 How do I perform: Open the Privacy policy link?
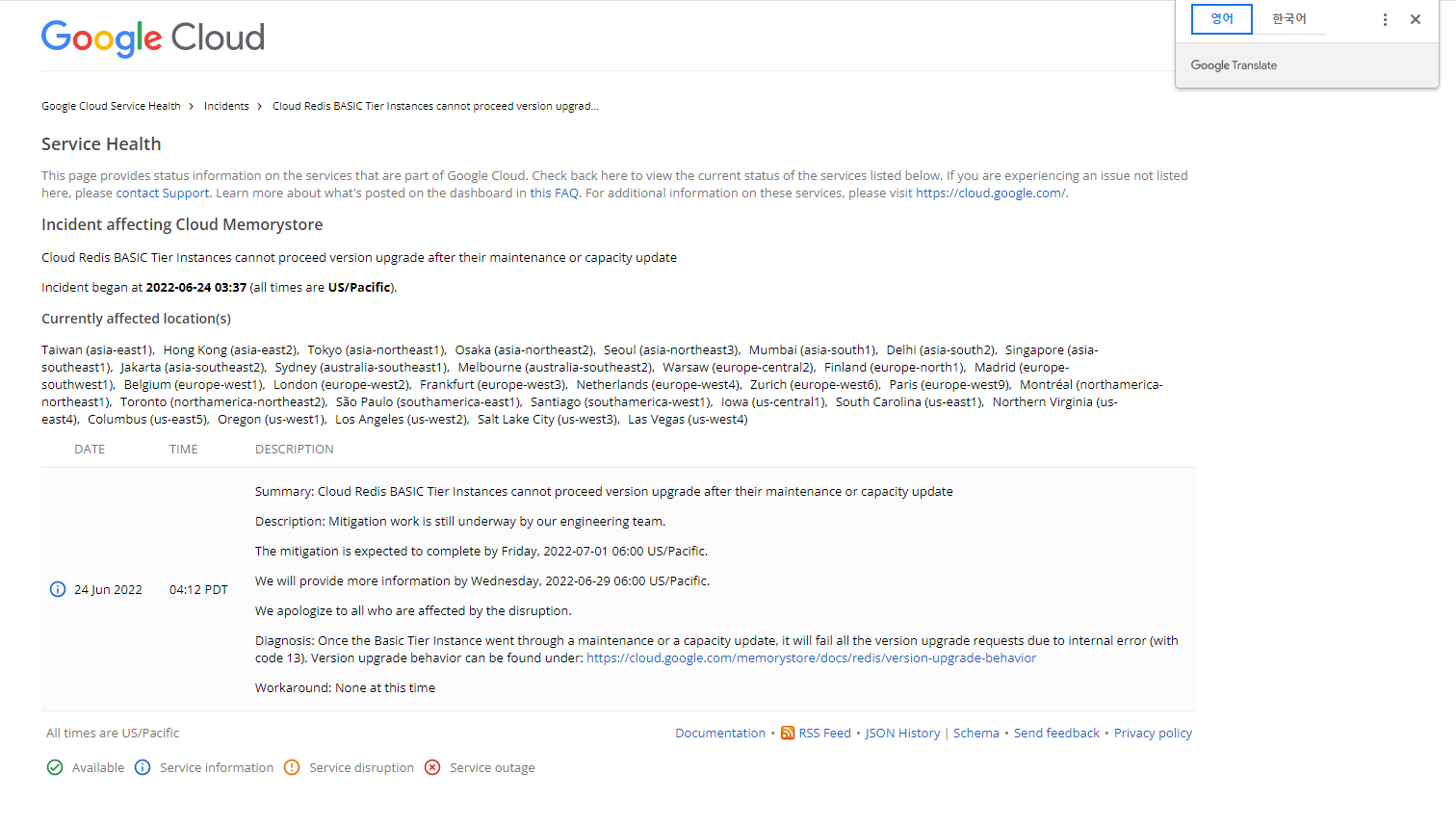1153,734
